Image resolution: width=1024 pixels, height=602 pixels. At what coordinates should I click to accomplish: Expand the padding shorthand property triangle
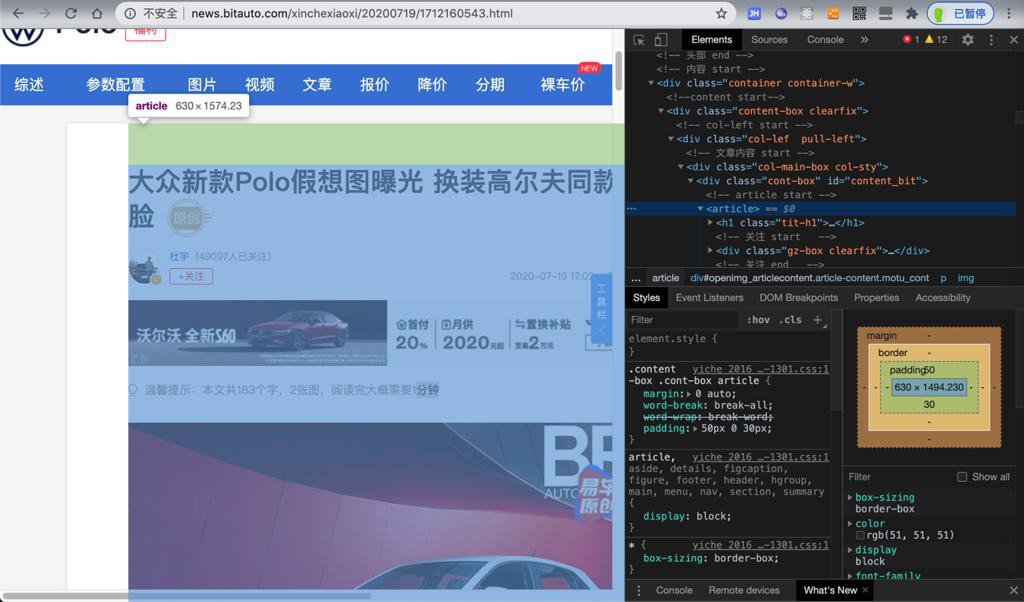click(696, 429)
